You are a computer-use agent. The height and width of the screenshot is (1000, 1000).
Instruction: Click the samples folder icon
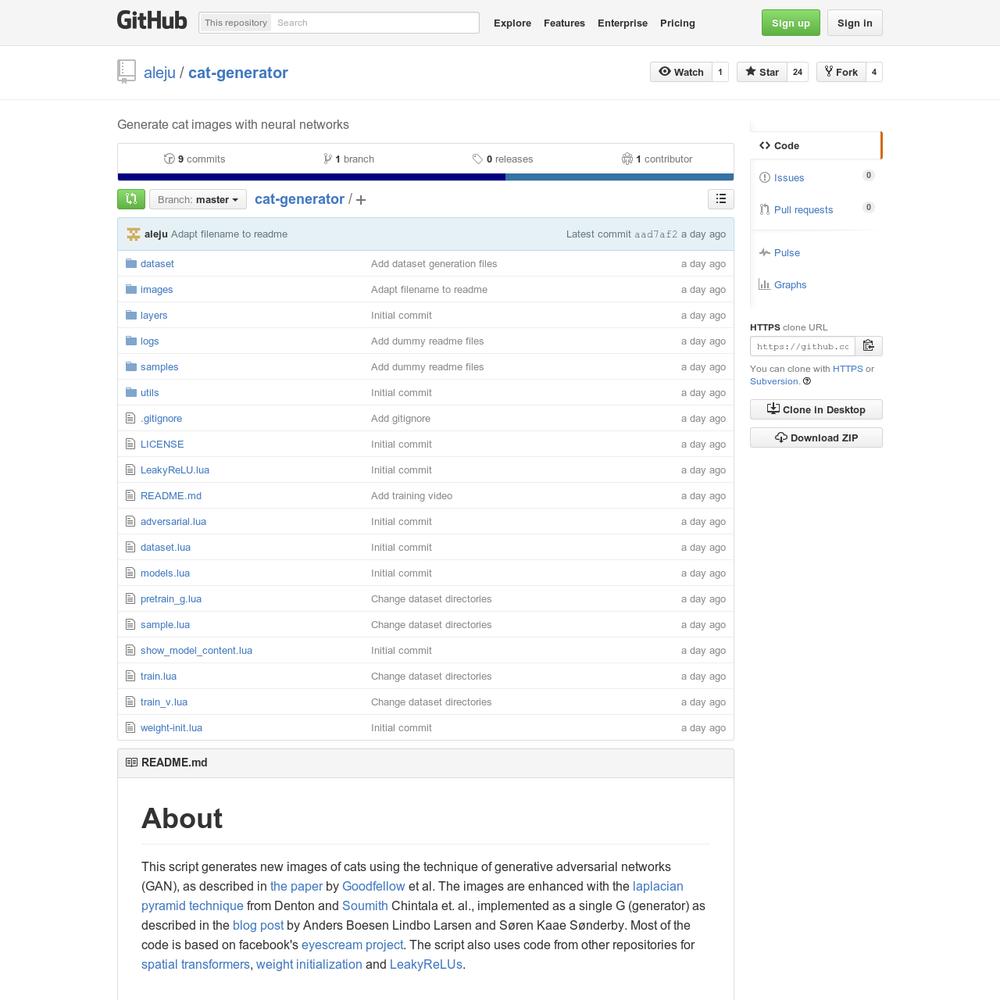pyautogui.click(x=131, y=366)
